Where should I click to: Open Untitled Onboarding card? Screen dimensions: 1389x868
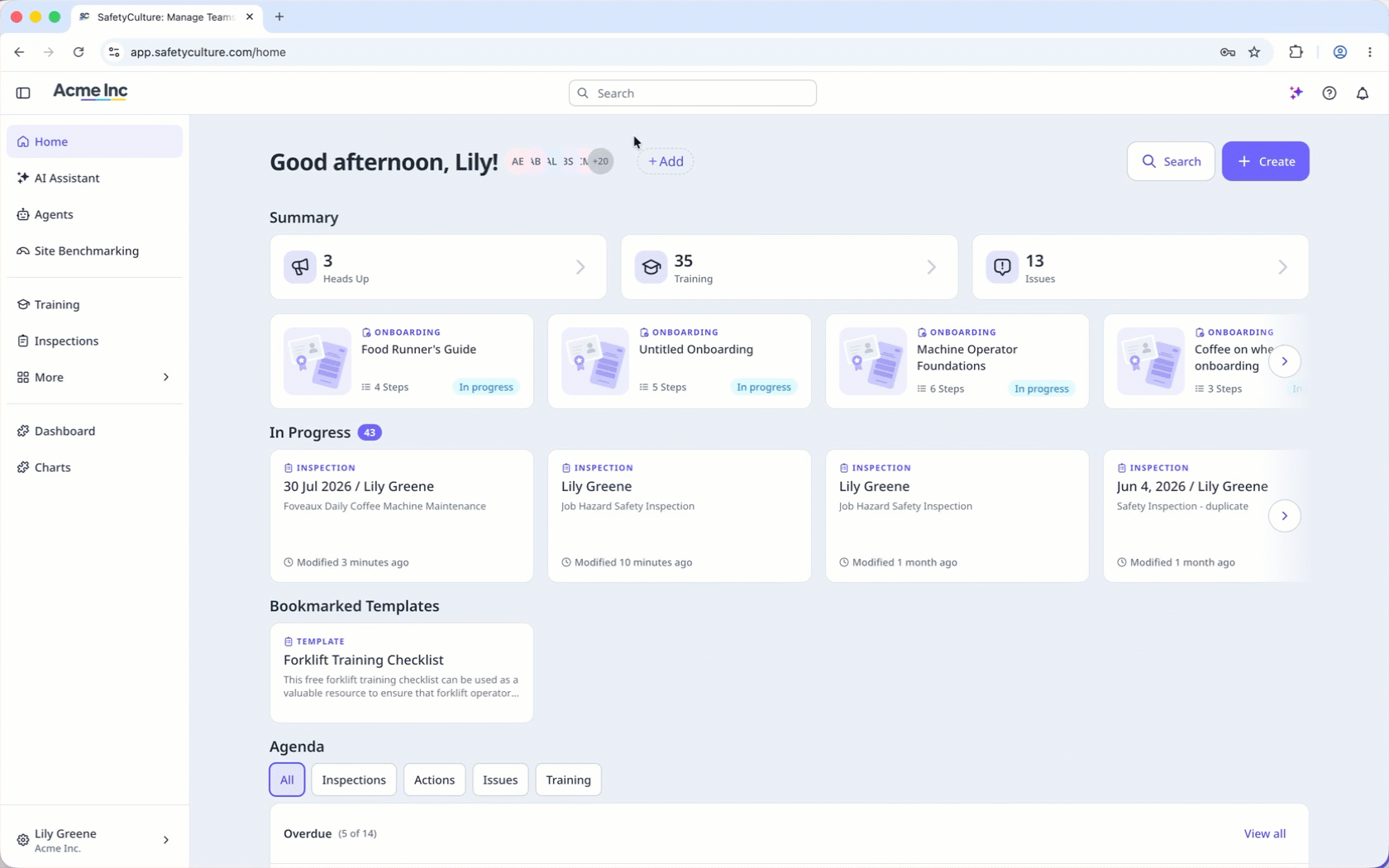(x=679, y=361)
